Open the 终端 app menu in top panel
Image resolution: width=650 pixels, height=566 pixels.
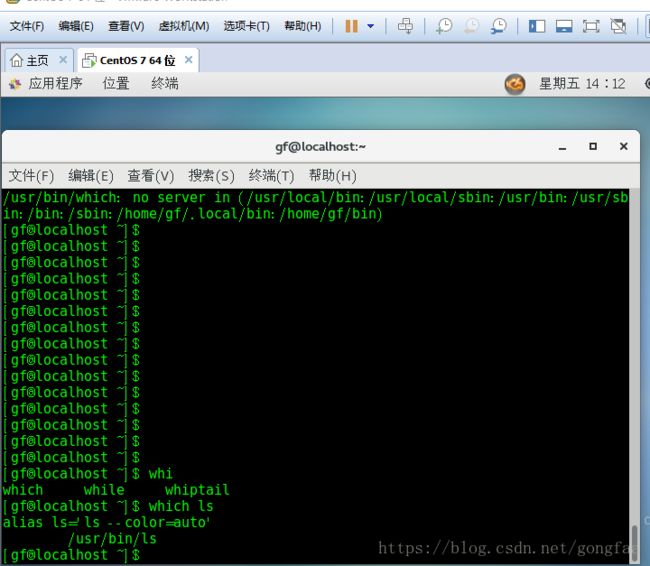click(x=165, y=84)
